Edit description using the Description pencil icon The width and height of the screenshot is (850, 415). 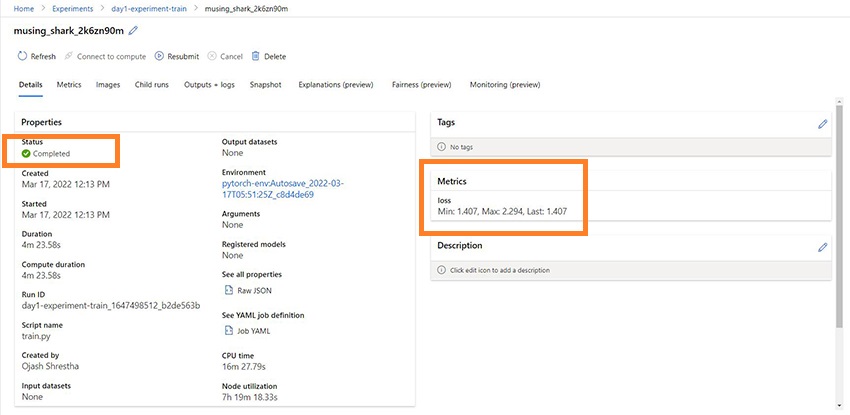click(822, 247)
